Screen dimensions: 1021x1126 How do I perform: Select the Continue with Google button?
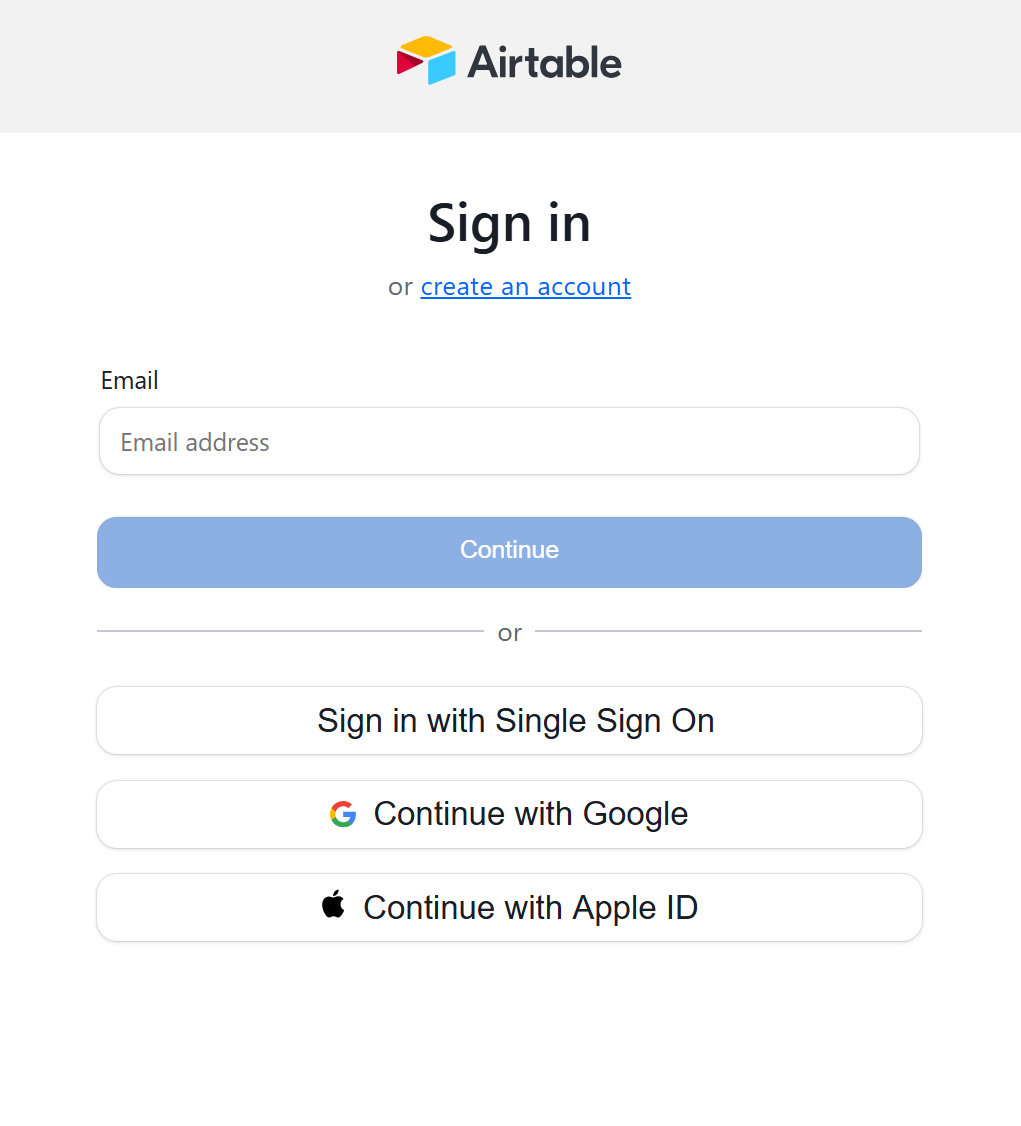[x=509, y=814]
